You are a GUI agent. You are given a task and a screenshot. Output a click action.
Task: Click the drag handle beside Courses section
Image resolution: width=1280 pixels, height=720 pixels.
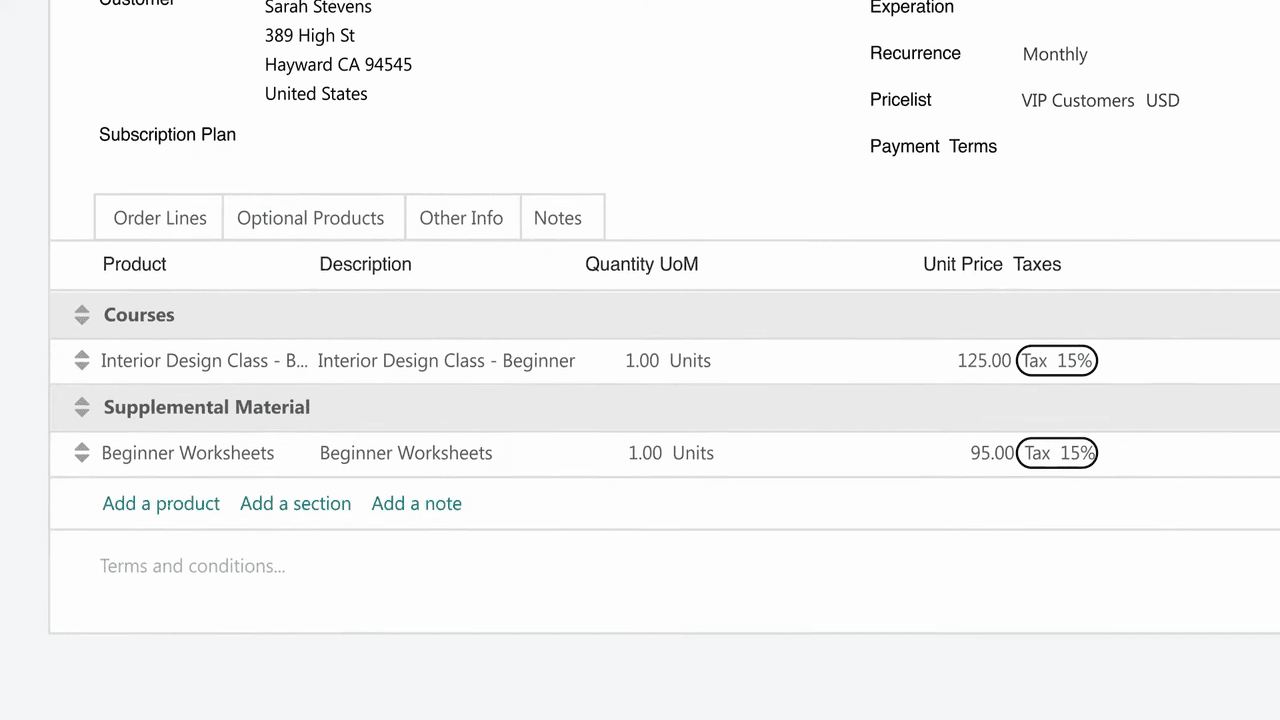click(x=82, y=315)
